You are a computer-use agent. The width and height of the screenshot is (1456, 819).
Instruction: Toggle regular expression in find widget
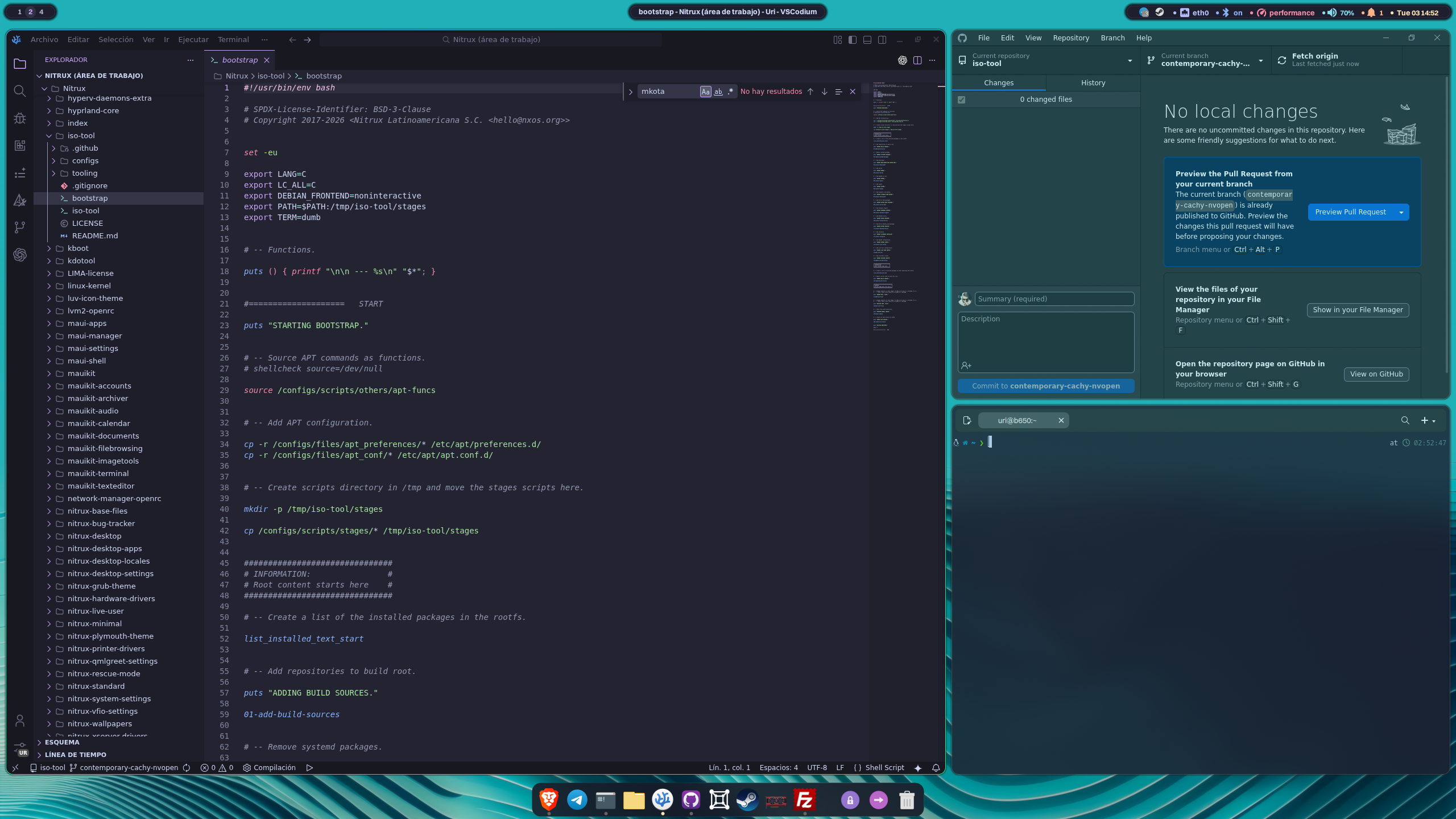(730, 92)
